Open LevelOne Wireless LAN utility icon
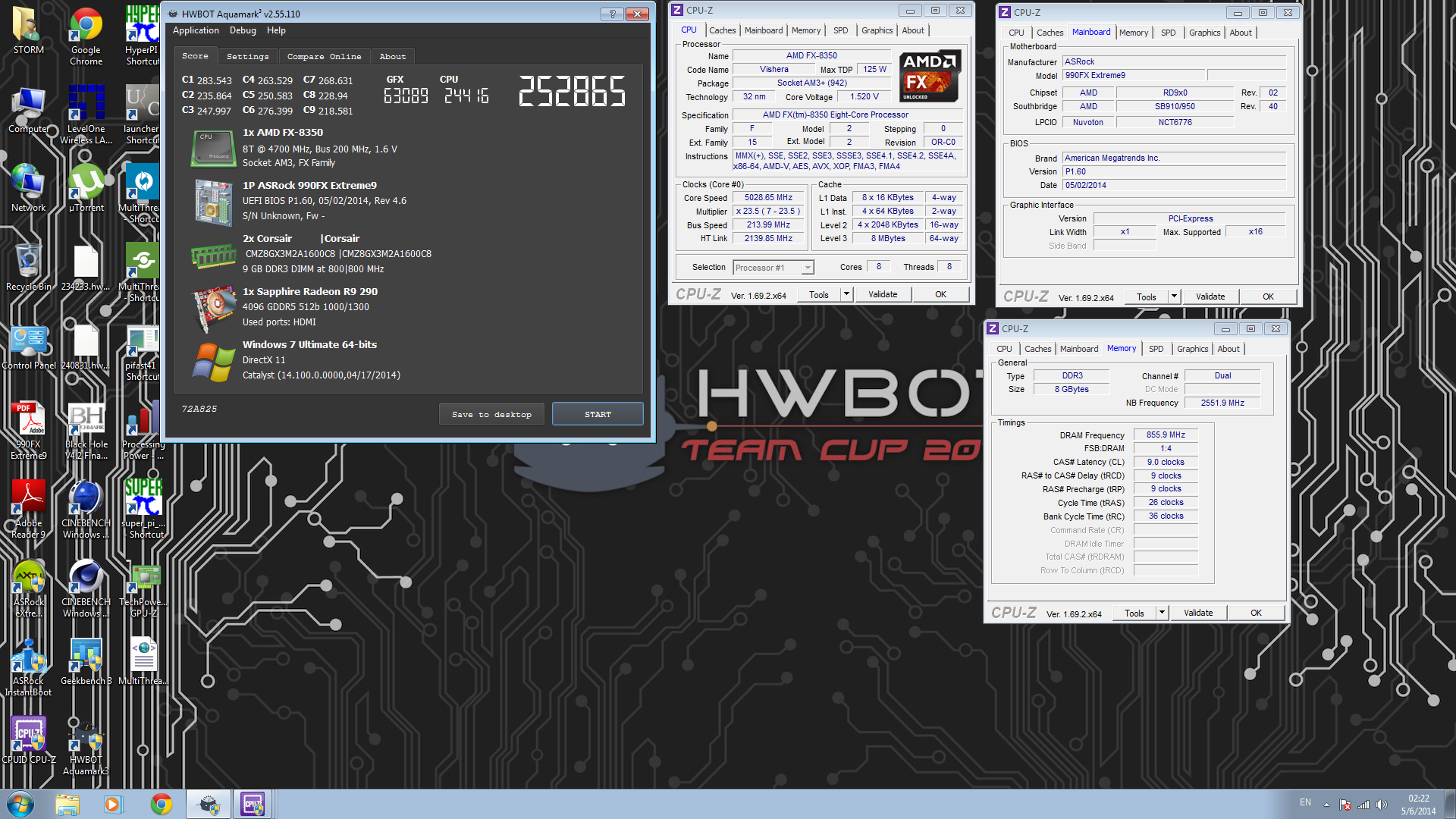Image resolution: width=1456 pixels, height=819 pixels. pos(86,115)
